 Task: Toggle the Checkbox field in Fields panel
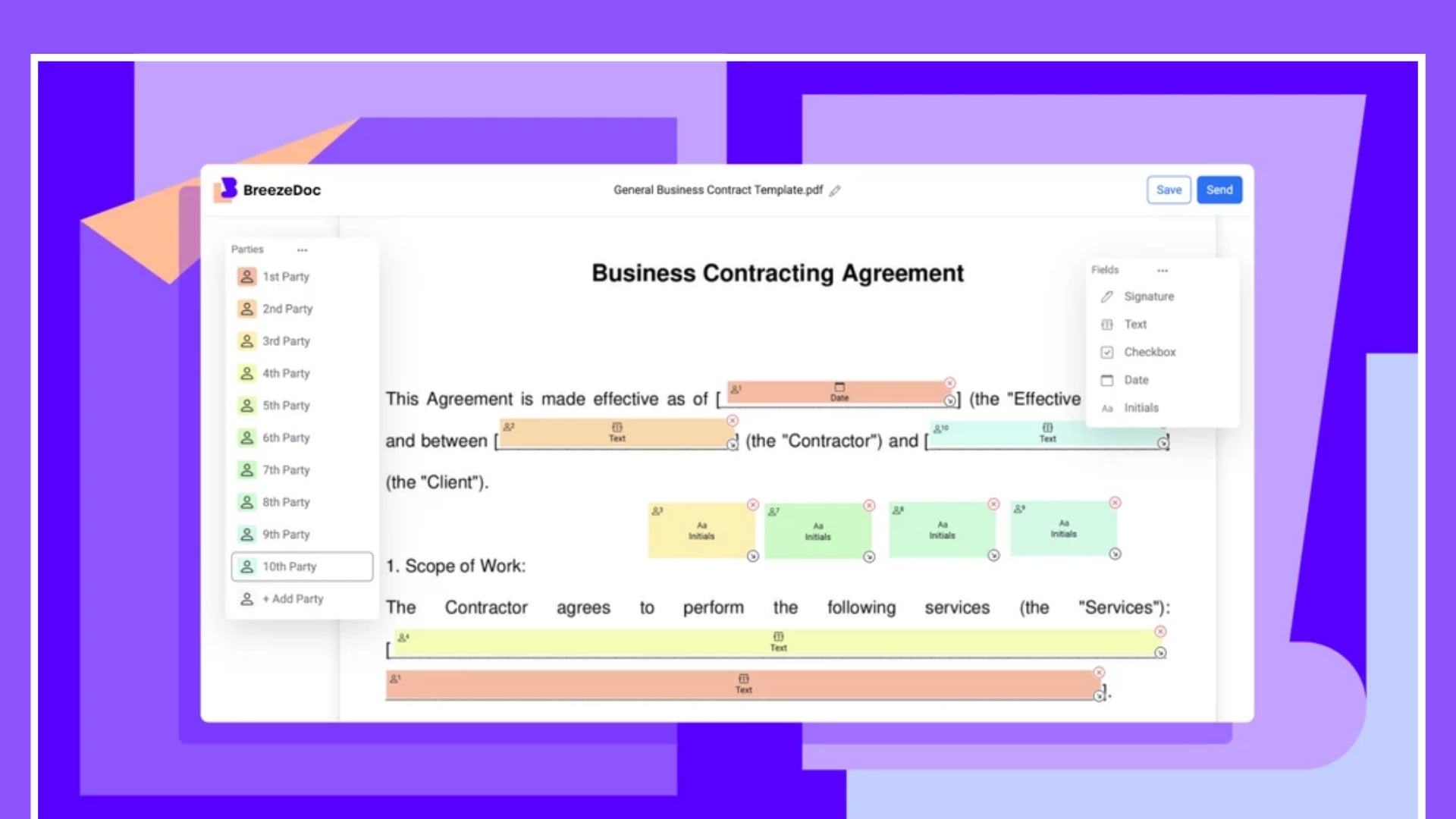click(1149, 352)
